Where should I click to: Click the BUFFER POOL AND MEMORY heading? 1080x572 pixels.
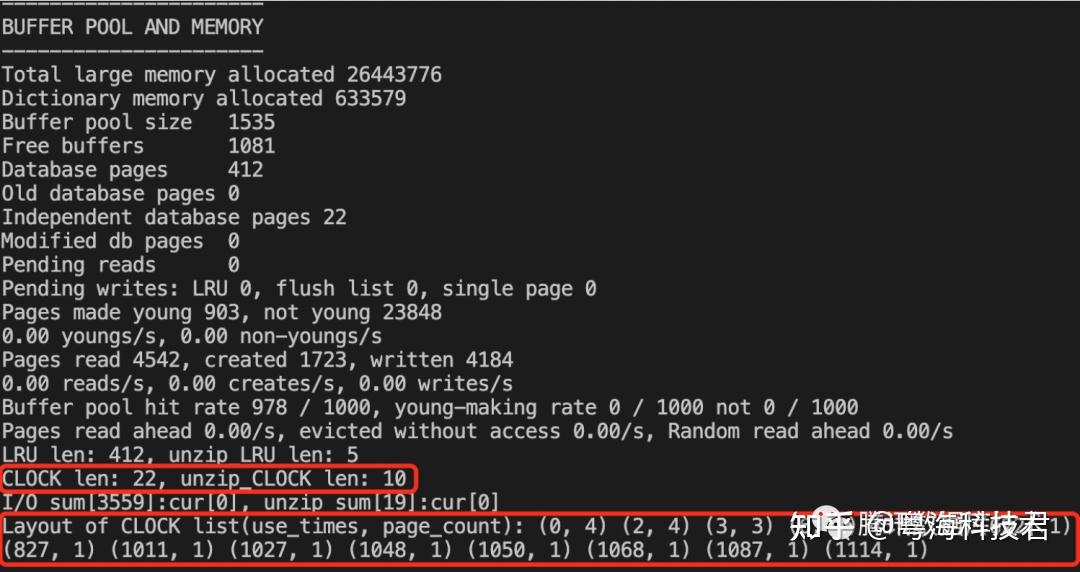coord(132,27)
